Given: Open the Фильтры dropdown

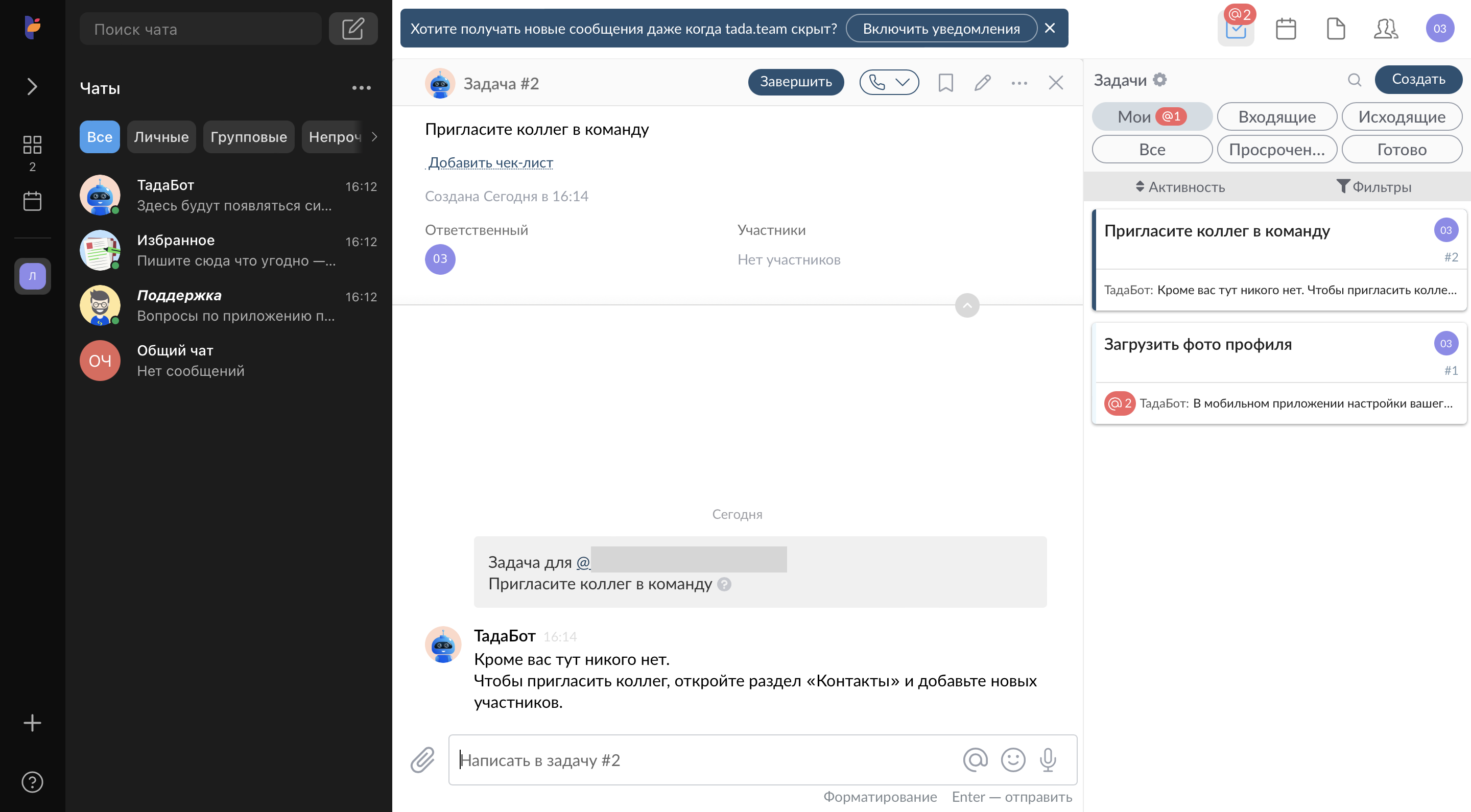Looking at the screenshot, I should point(1374,187).
